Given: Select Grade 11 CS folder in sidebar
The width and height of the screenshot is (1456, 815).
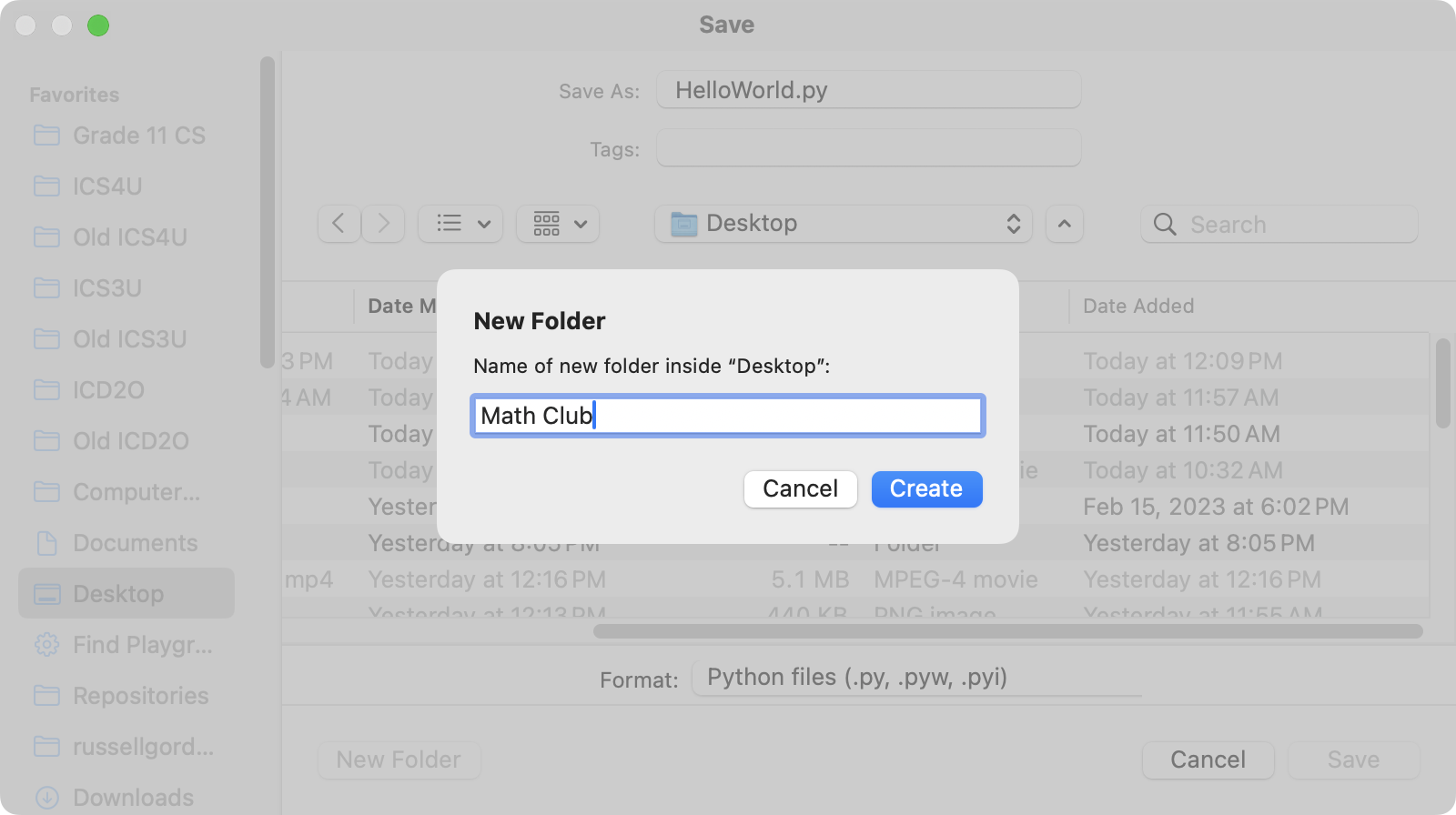Looking at the screenshot, I should pos(138,136).
